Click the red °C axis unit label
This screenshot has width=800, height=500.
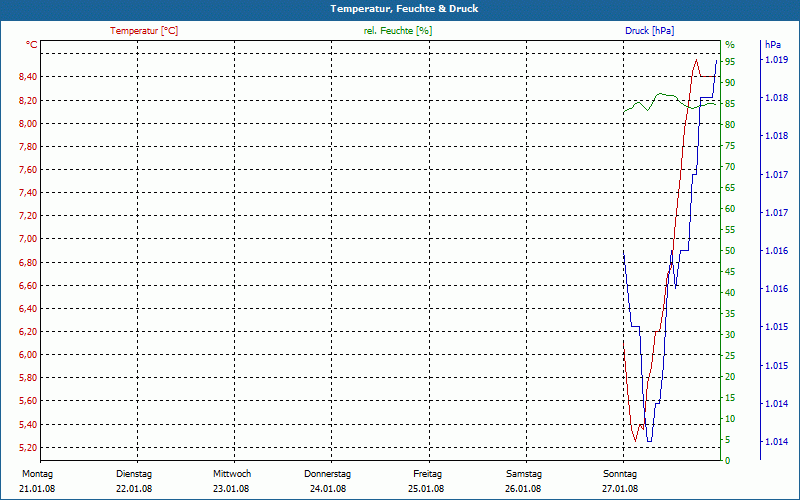point(32,45)
